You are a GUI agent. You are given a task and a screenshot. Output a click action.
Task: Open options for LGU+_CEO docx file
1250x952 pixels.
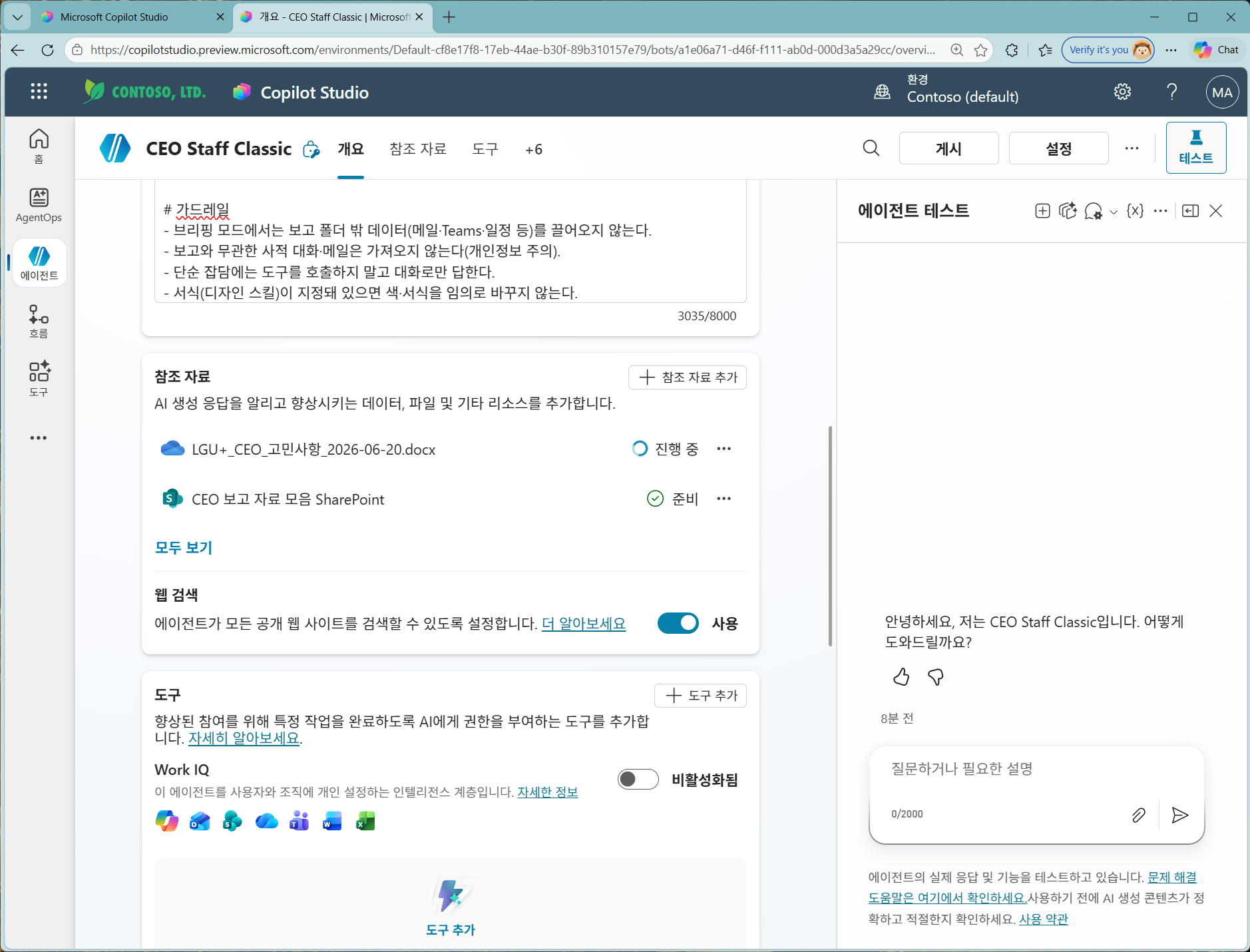[x=724, y=449]
